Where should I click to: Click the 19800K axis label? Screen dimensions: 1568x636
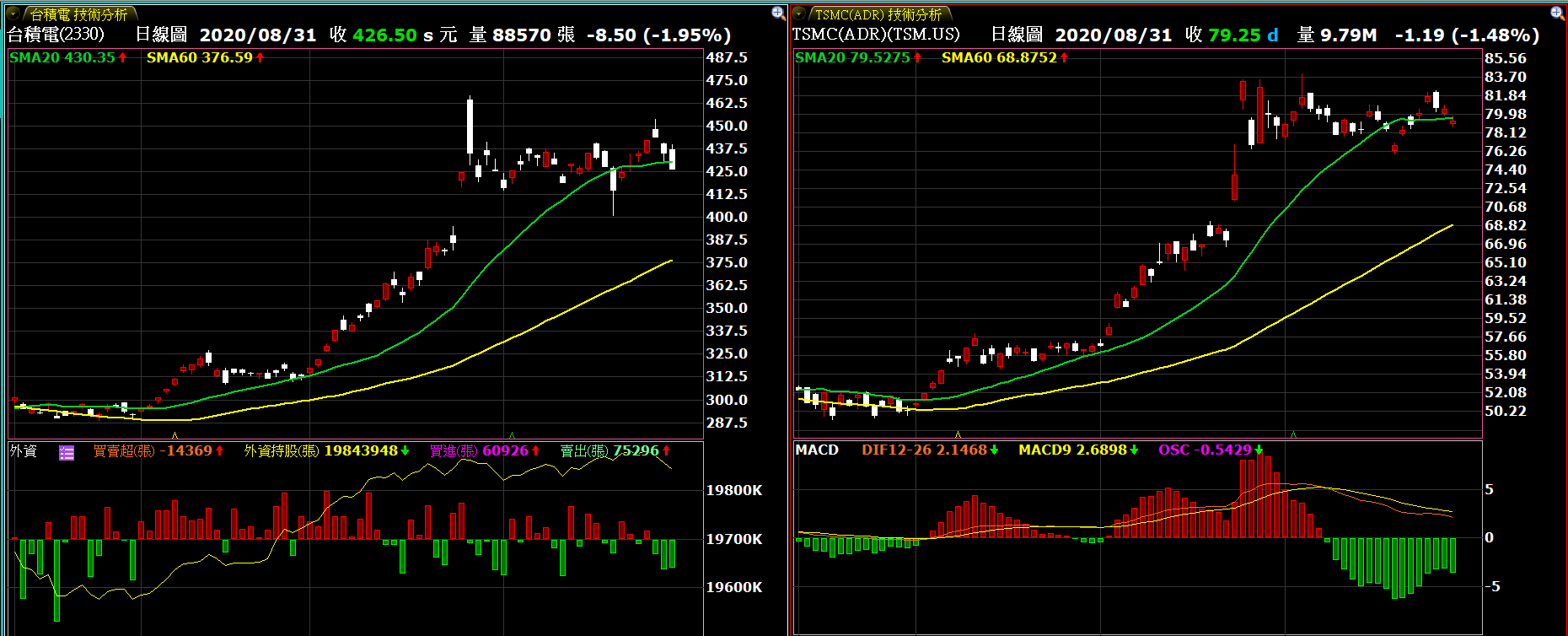[x=734, y=490]
